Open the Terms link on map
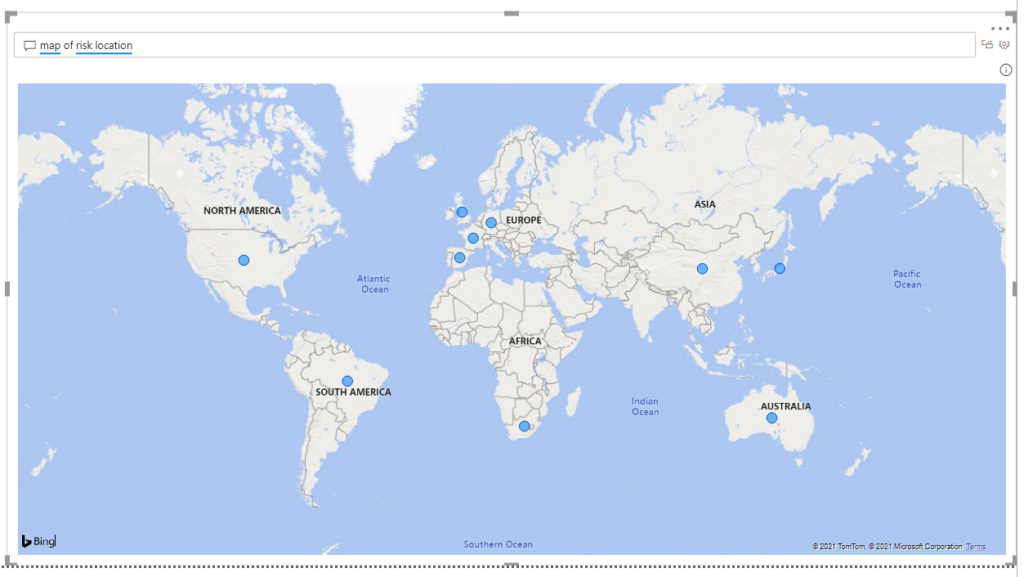Image resolution: width=1024 pixels, height=577 pixels. click(x=976, y=546)
